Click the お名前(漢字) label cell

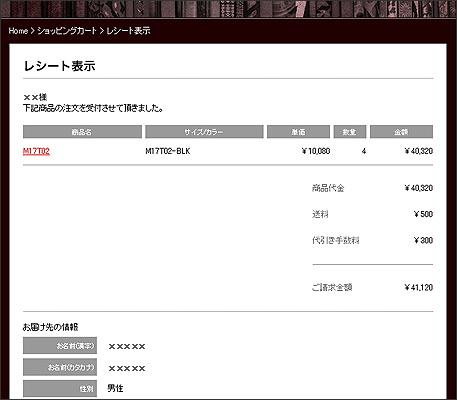[60, 345]
